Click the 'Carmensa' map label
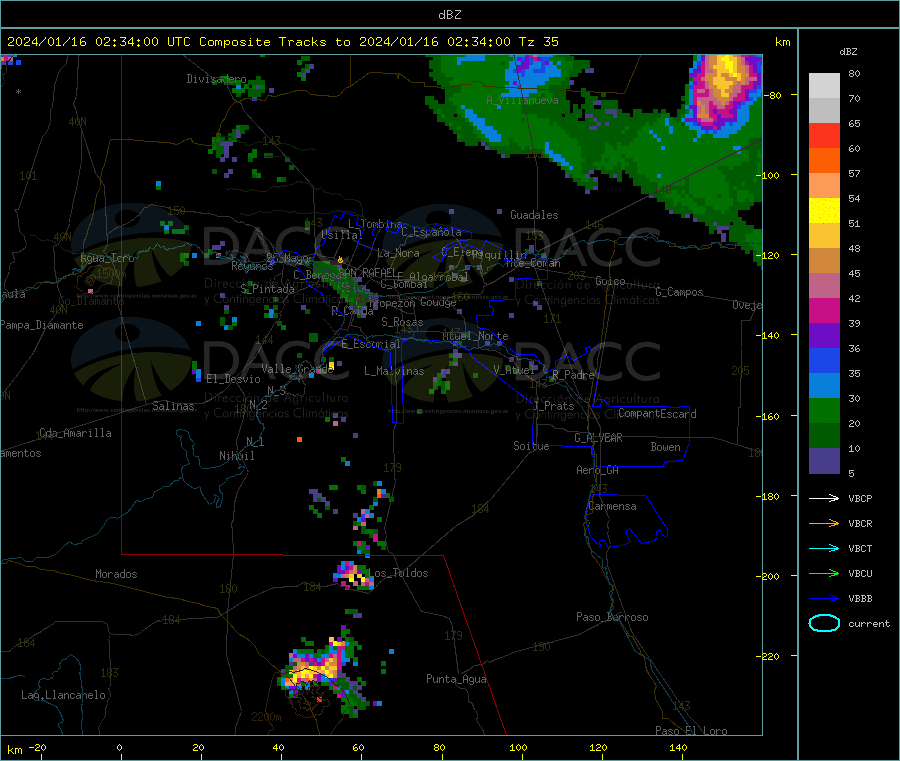Screen dimensions: 900x761 click(x=612, y=506)
